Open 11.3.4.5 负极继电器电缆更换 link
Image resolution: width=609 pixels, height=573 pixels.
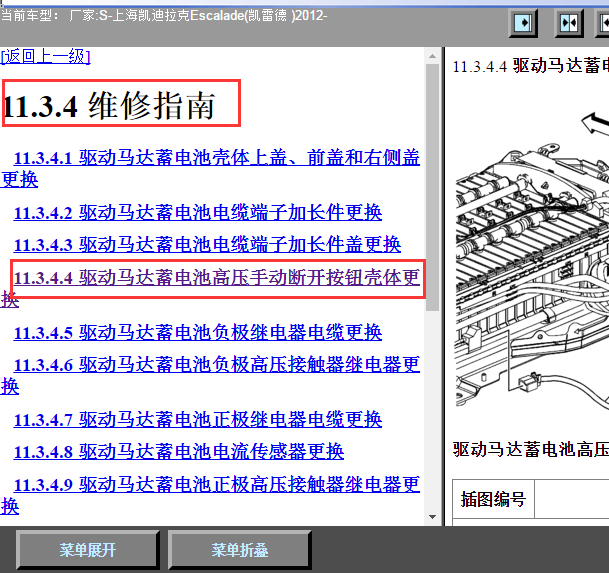click(x=198, y=333)
